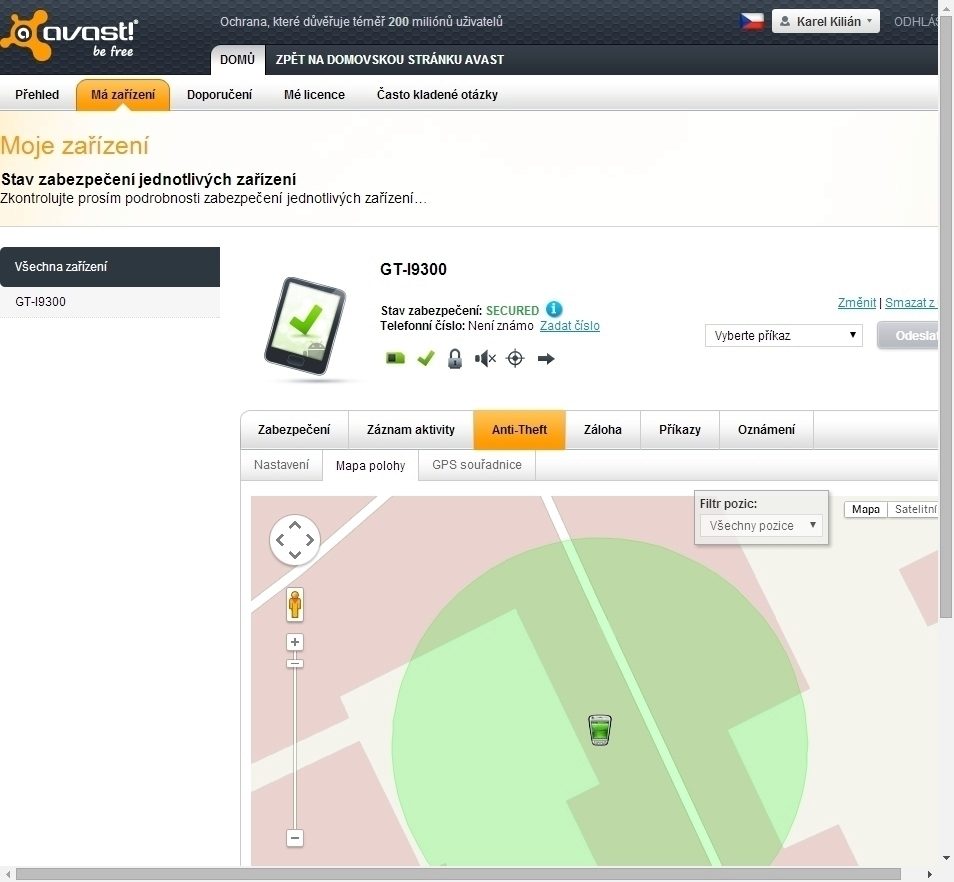This screenshot has width=954, height=882.
Task: Click the green battery status icon
Action: [x=395, y=358]
